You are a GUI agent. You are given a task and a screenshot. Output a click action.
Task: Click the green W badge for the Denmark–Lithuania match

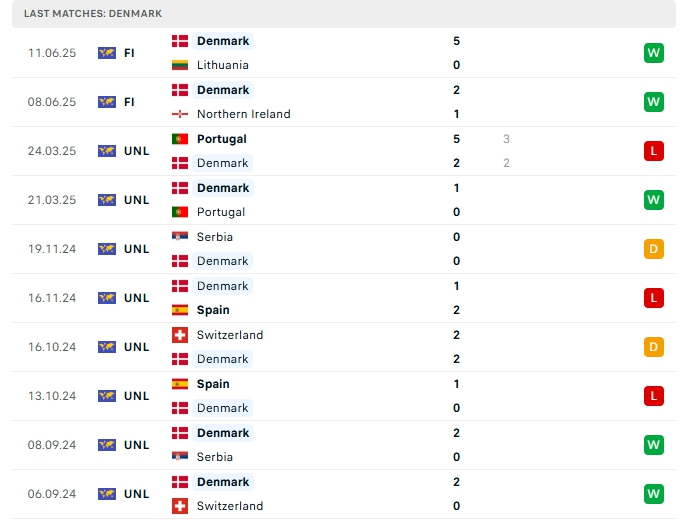click(x=654, y=53)
